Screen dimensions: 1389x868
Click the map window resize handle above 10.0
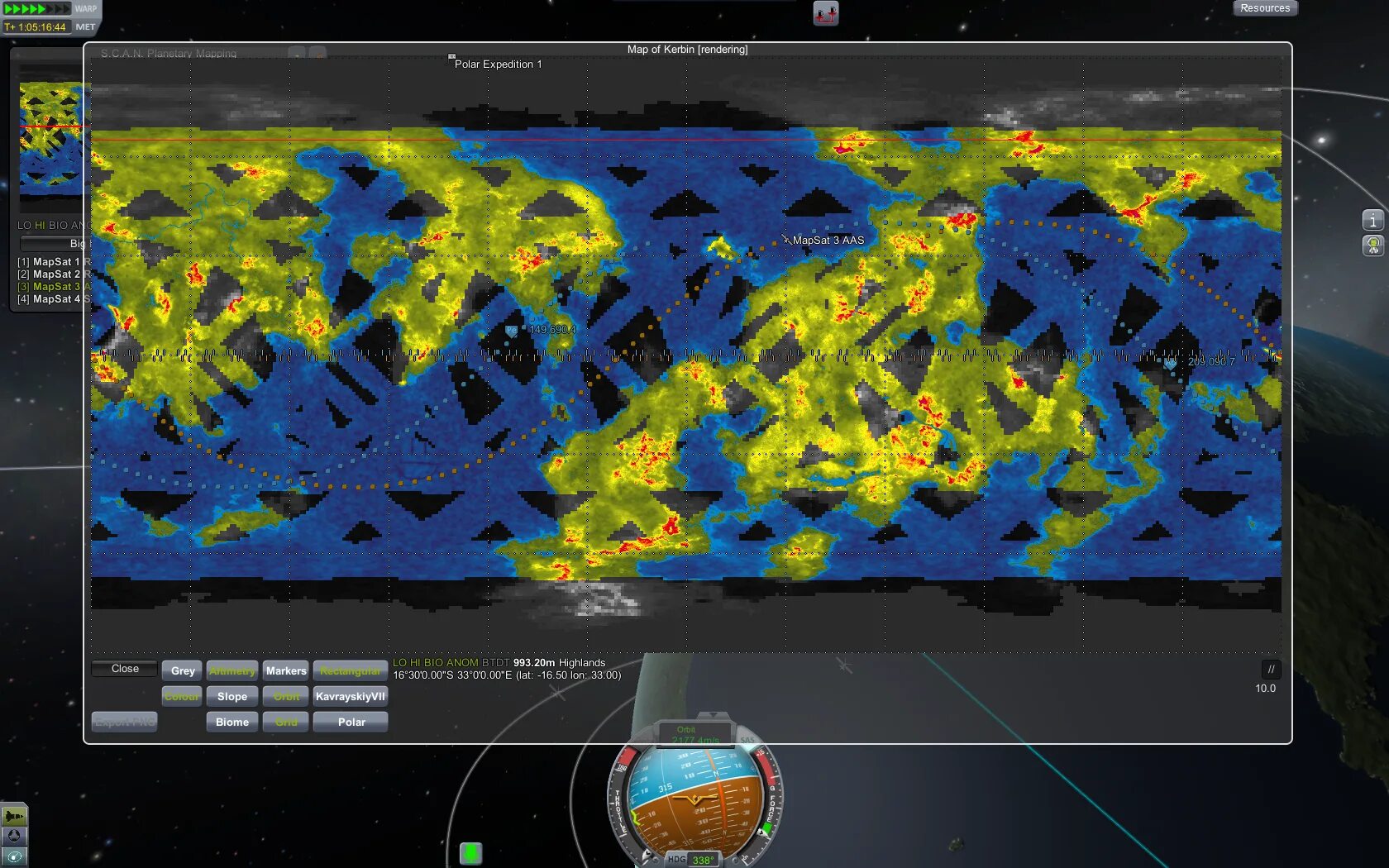coord(1271,670)
